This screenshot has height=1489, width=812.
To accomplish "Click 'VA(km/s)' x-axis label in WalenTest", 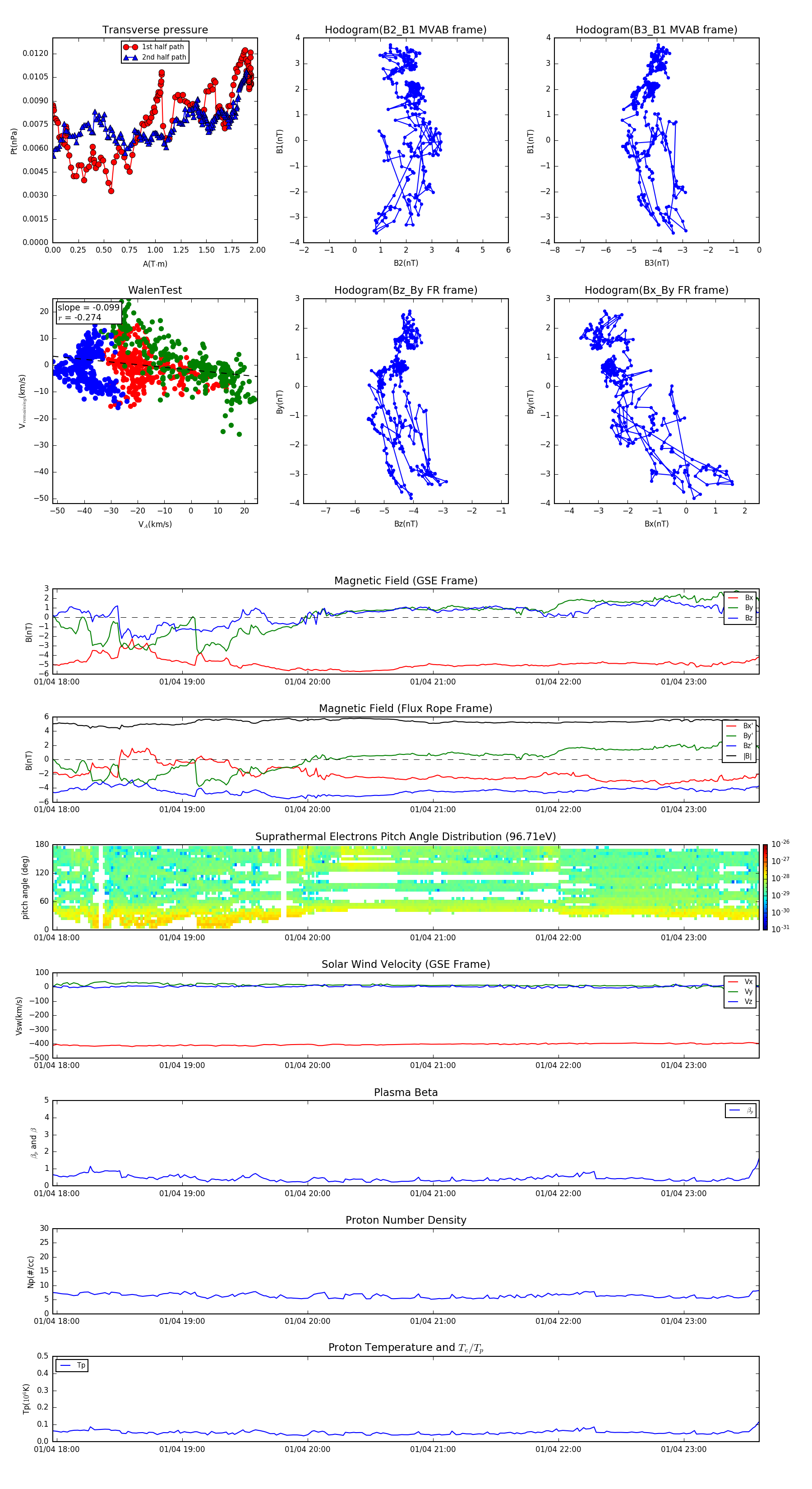I will (155, 524).
